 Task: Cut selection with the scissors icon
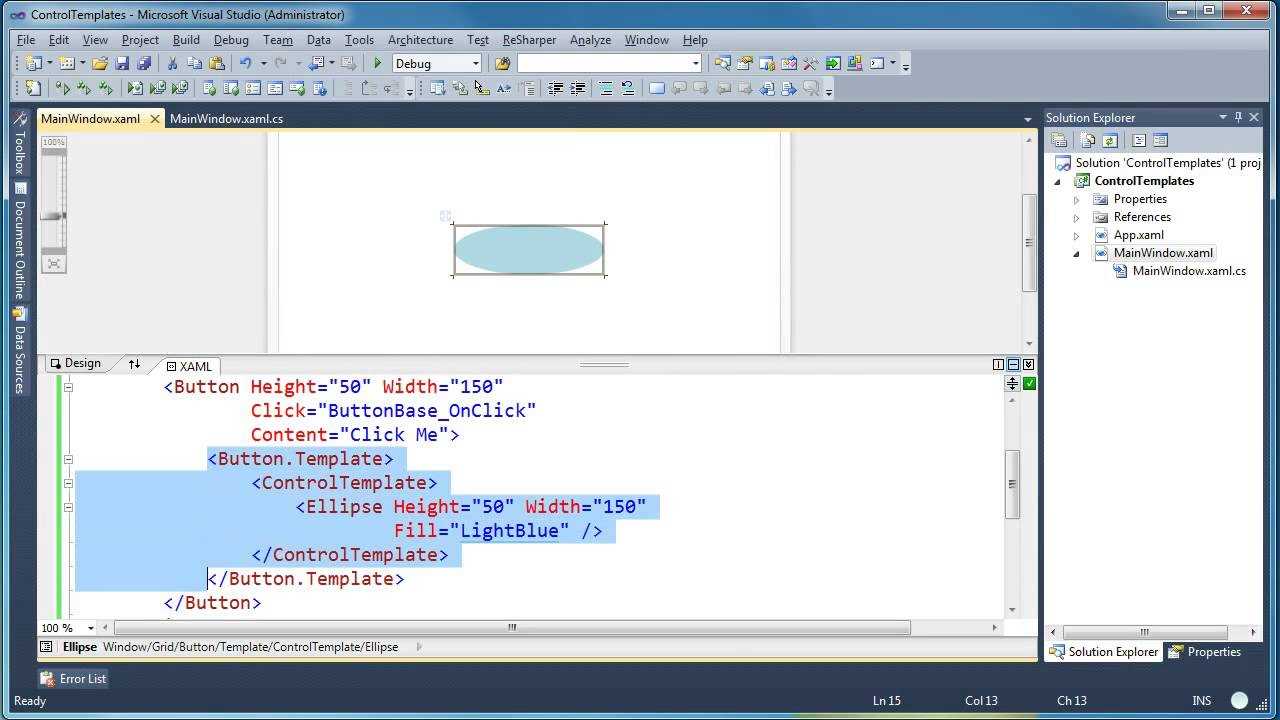click(172, 63)
